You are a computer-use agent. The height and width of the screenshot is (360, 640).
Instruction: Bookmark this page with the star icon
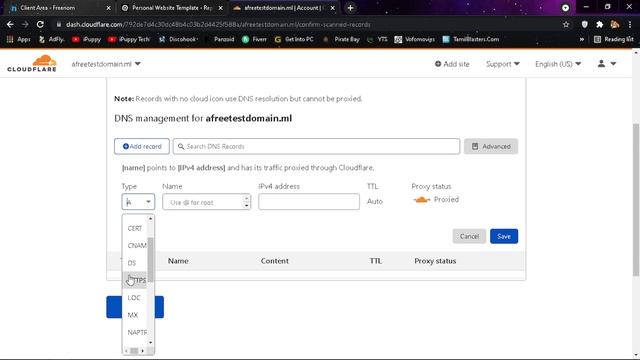[566, 24]
